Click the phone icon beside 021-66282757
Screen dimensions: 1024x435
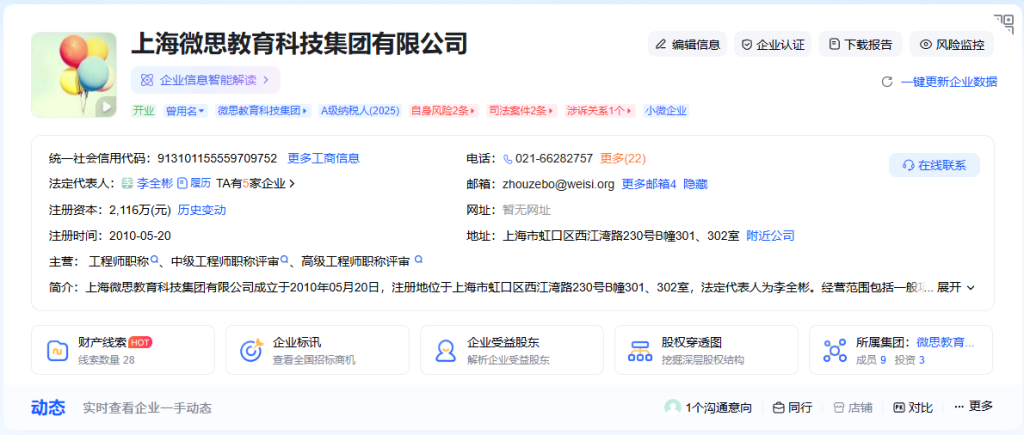tap(508, 158)
